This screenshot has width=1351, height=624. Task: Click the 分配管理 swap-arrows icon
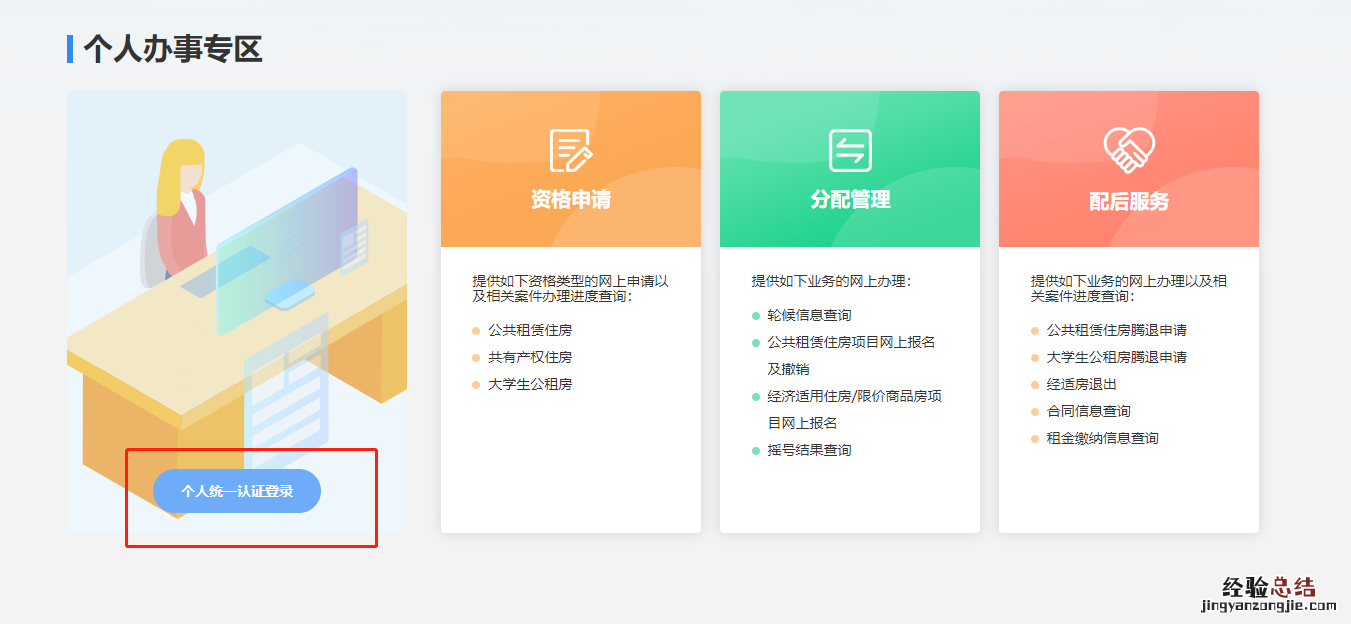(850, 150)
